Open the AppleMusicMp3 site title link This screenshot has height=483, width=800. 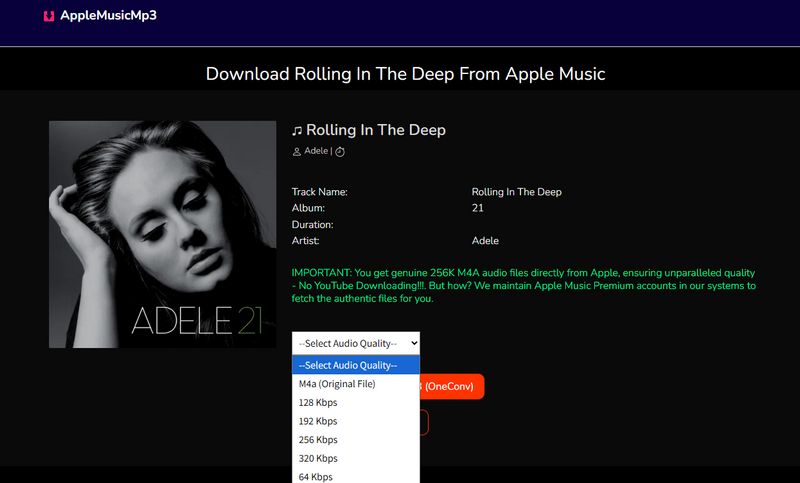[x=108, y=15]
